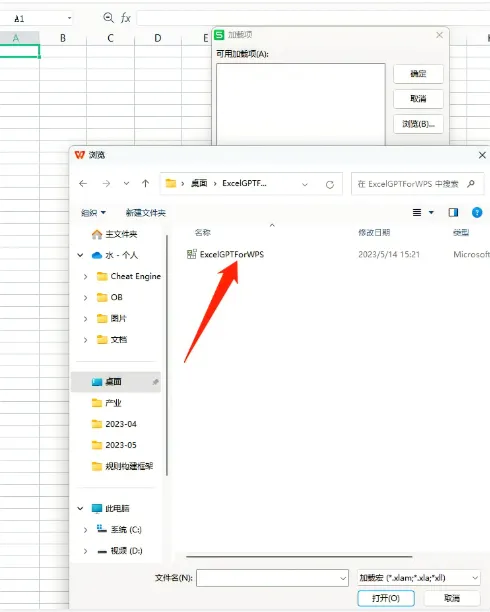Cancel the browse dialog with 取消
The width and height of the screenshot is (490, 612).
tap(452, 598)
